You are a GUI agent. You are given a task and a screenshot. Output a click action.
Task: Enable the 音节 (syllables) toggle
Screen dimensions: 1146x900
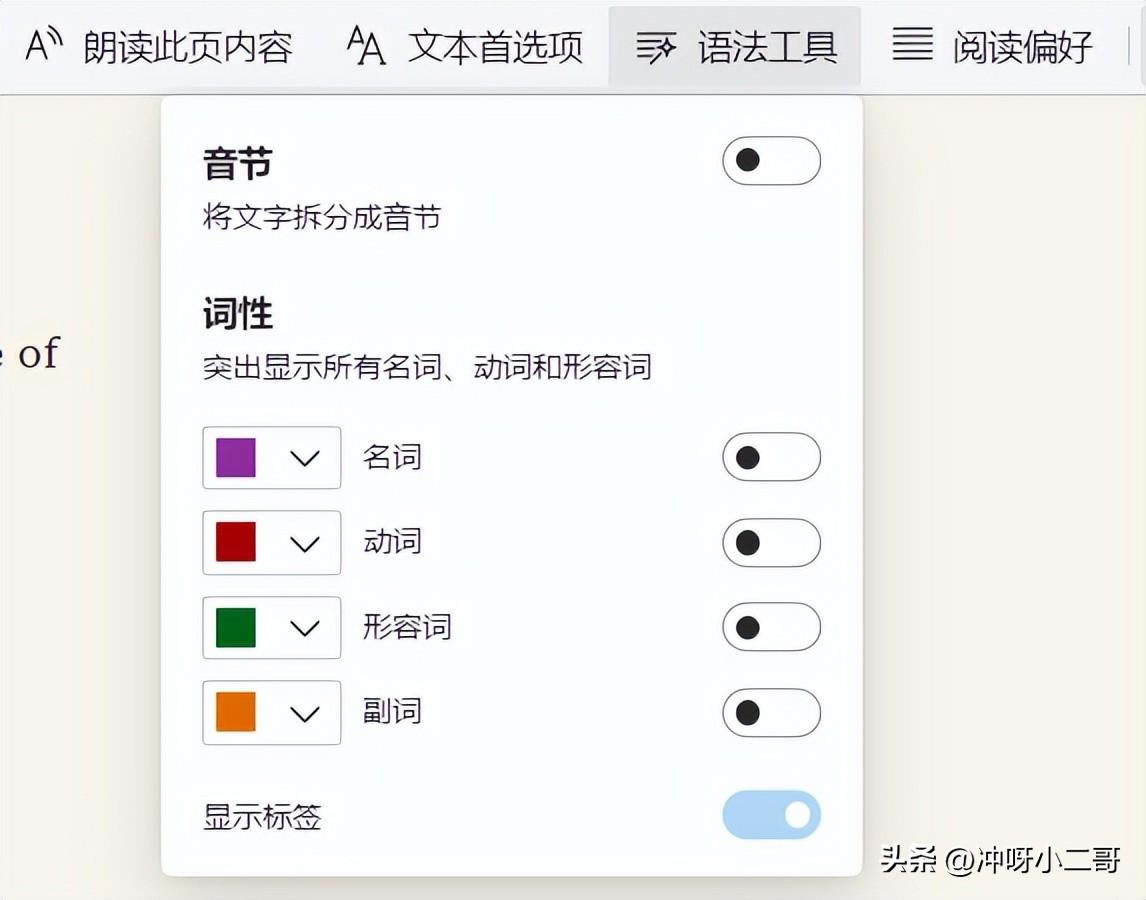click(x=771, y=161)
